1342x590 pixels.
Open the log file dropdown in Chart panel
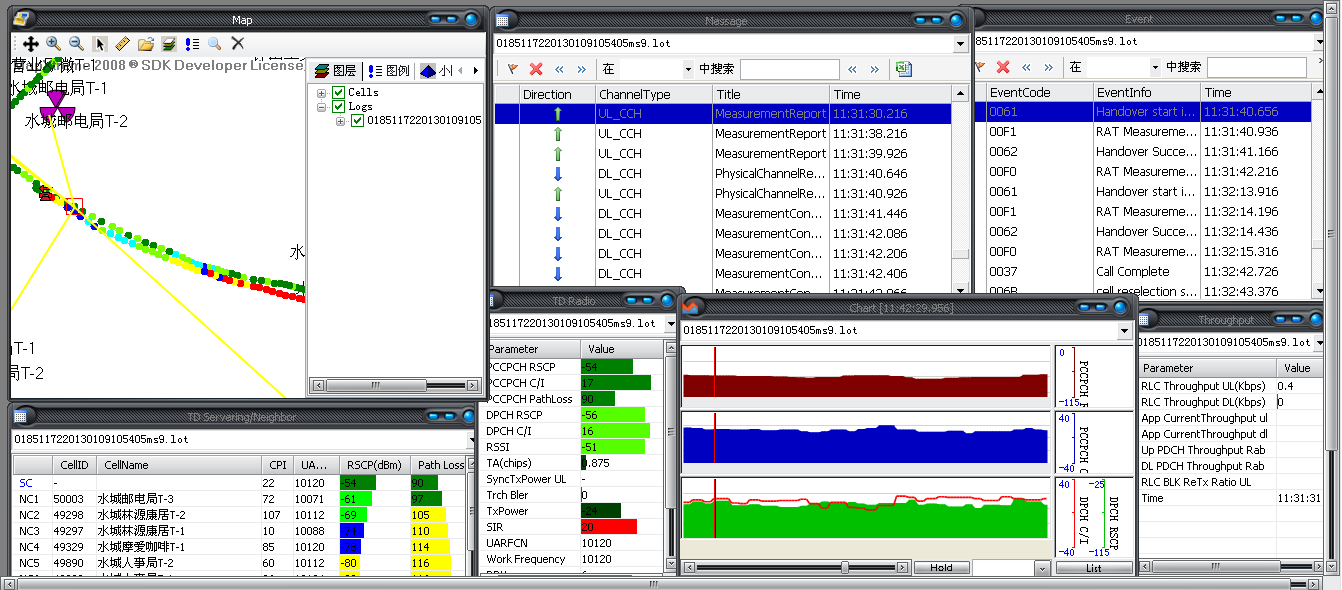[x=1125, y=331]
